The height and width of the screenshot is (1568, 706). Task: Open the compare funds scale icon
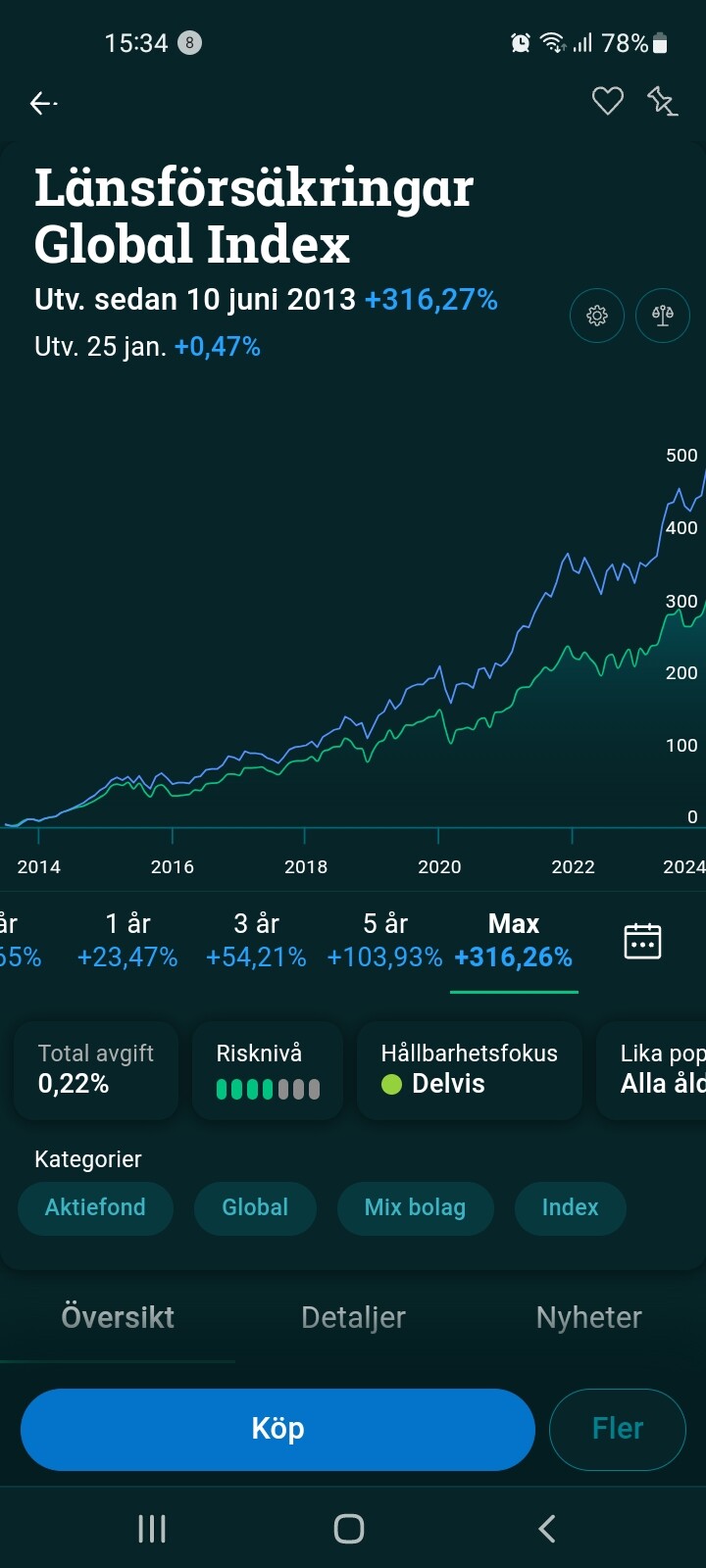pos(663,316)
